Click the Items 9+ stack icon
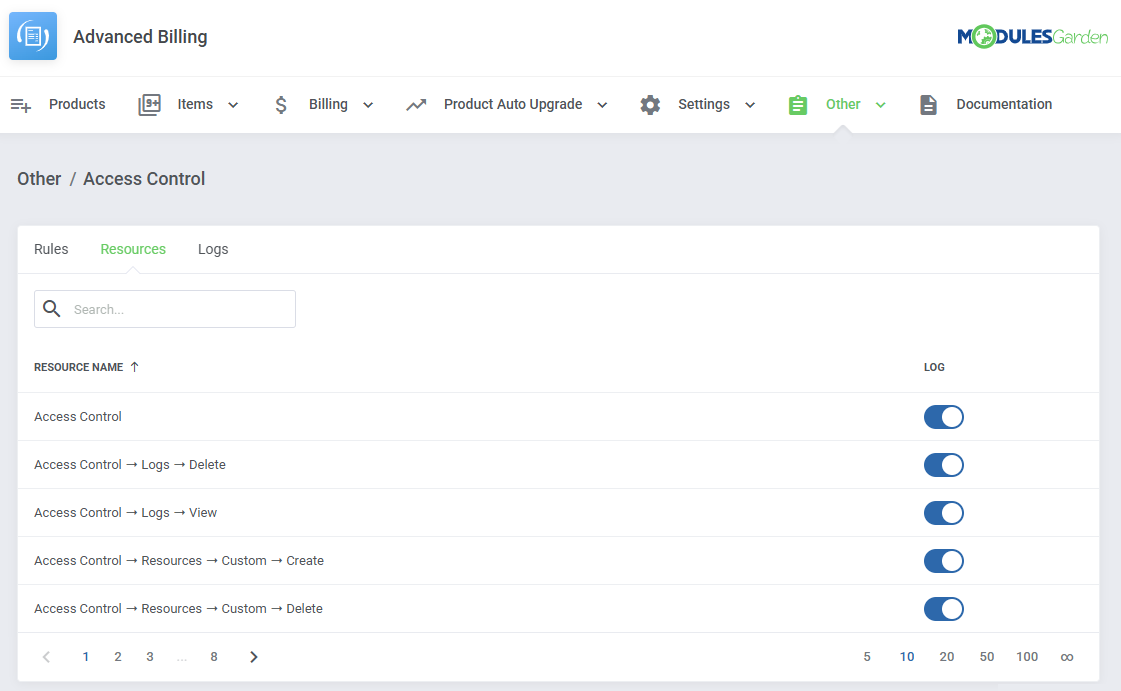The width and height of the screenshot is (1121, 691). coord(149,105)
